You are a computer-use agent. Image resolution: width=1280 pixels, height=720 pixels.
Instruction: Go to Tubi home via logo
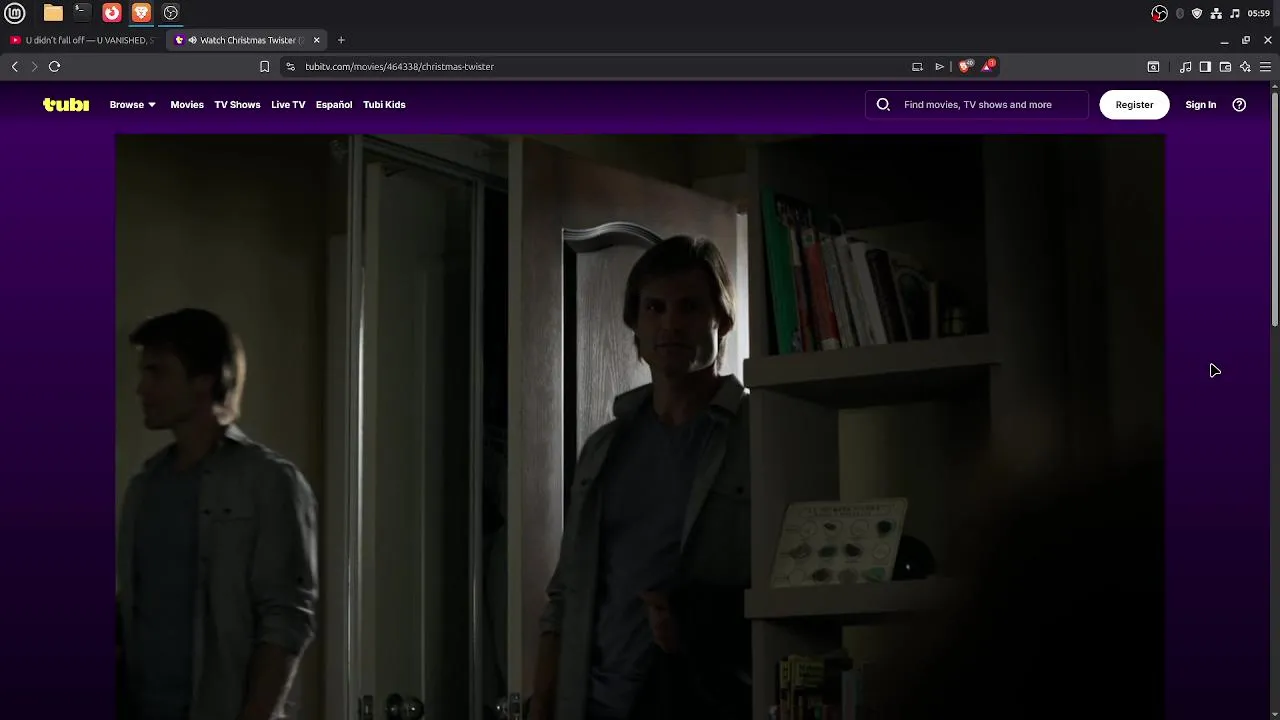tap(66, 104)
